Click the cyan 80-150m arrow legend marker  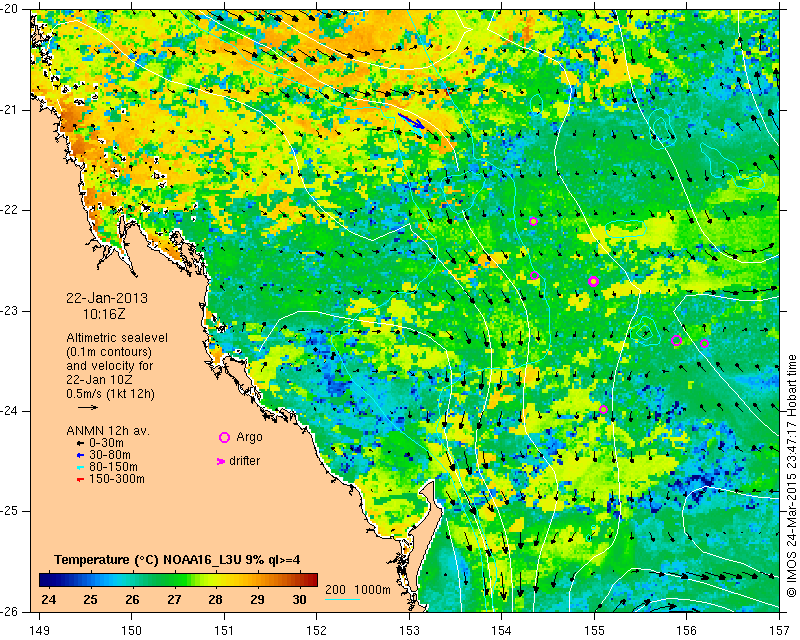point(80,467)
